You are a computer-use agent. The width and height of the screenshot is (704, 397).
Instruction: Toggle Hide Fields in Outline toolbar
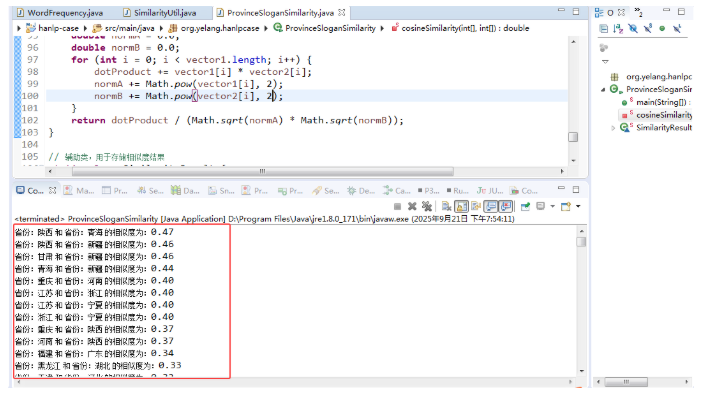coord(633,29)
